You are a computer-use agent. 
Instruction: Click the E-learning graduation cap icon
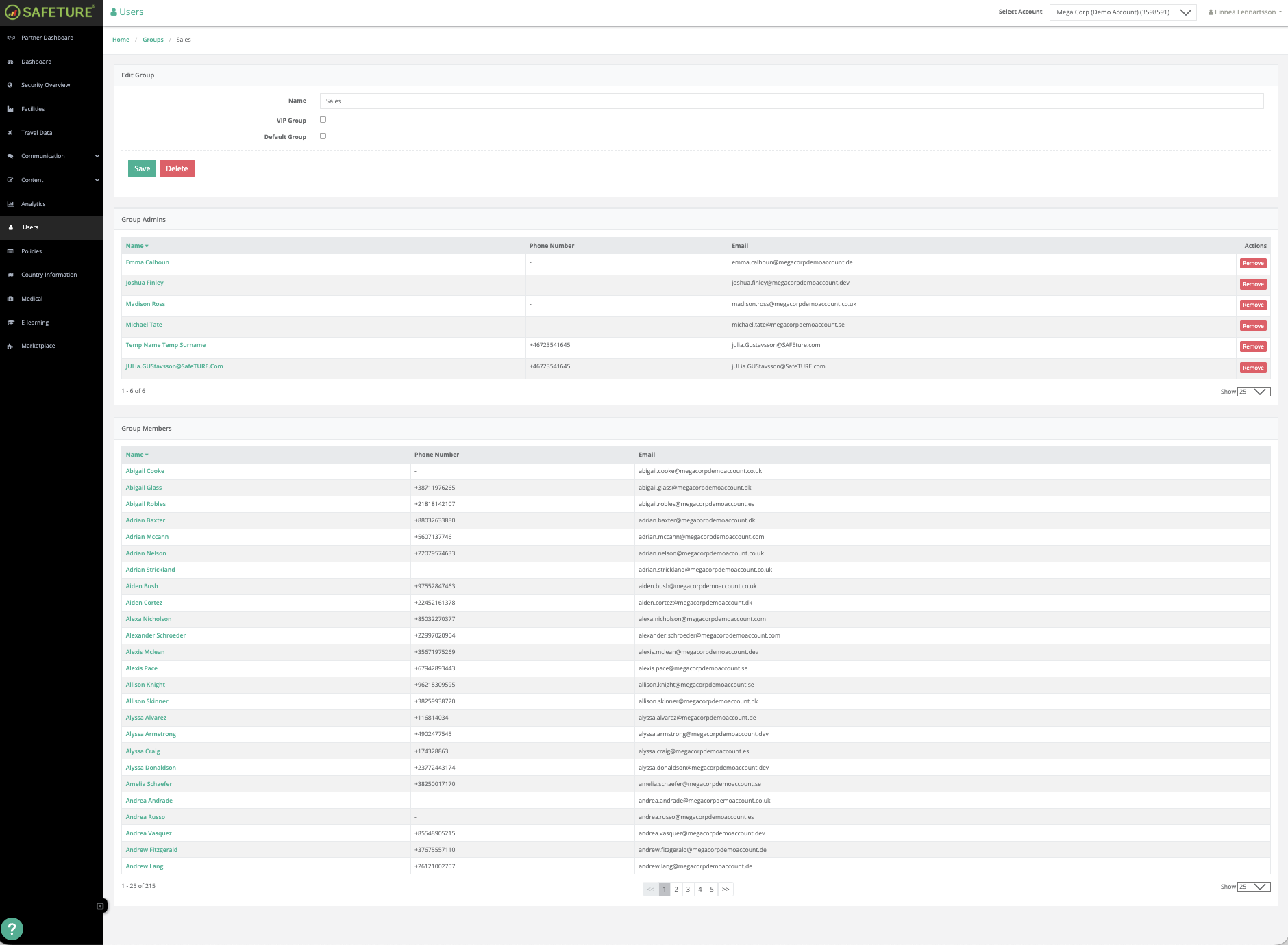click(10, 323)
